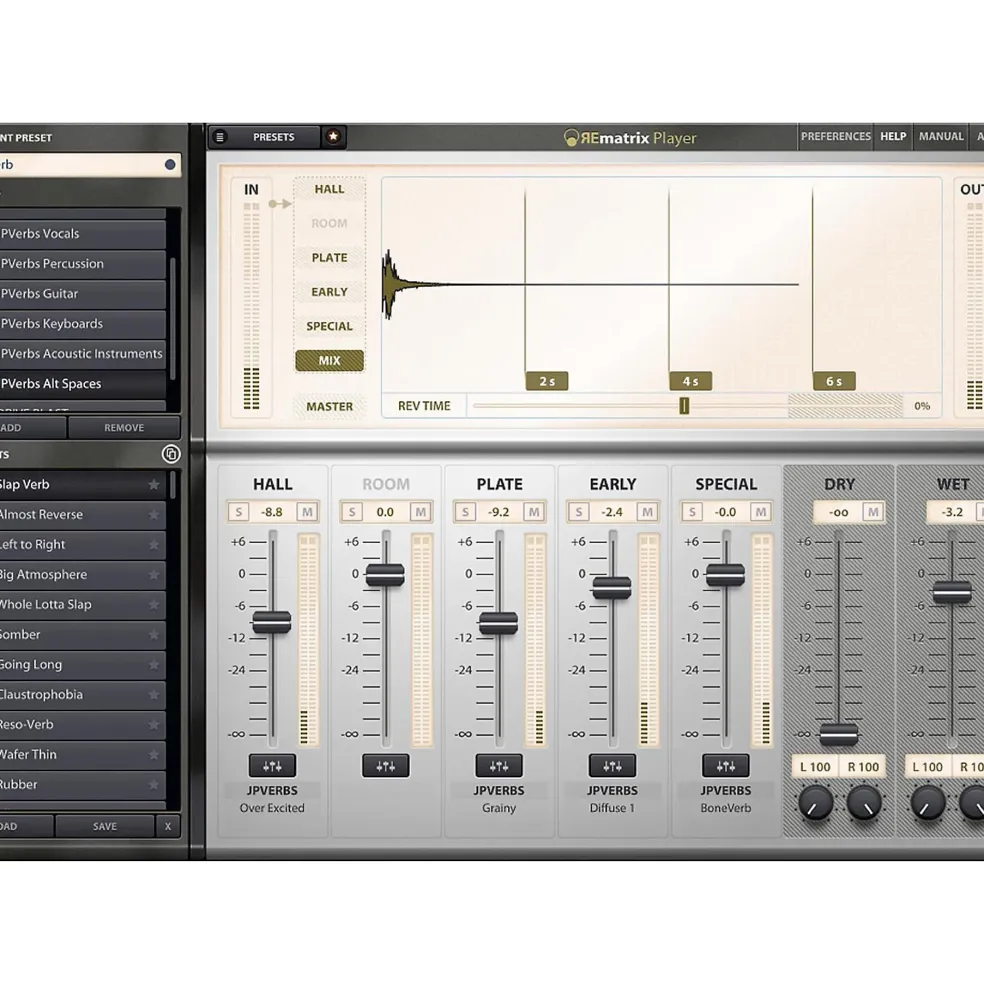Solo the EARLY channel
Screen dimensions: 984x985
tap(579, 512)
